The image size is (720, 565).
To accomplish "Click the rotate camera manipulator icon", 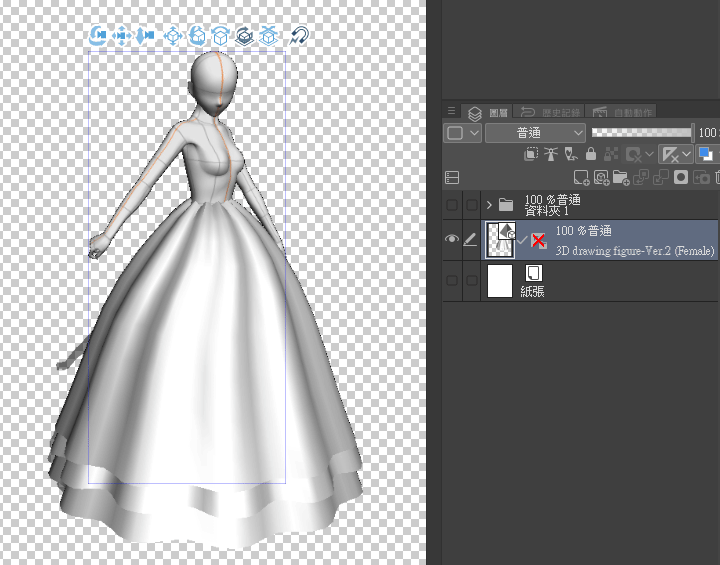I will pos(98,36).
